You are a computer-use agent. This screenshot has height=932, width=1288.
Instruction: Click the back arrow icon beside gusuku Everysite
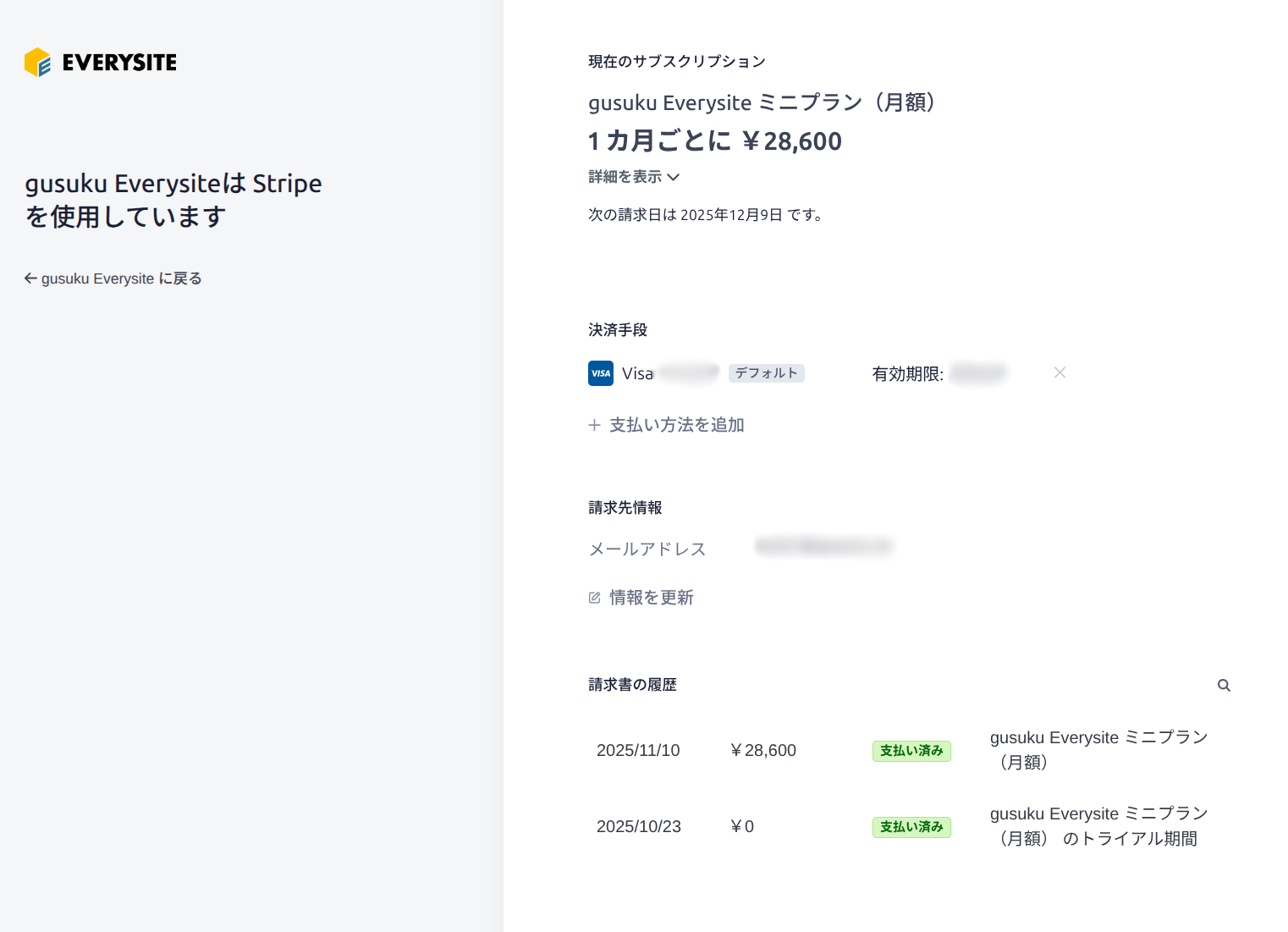point(30,278)
